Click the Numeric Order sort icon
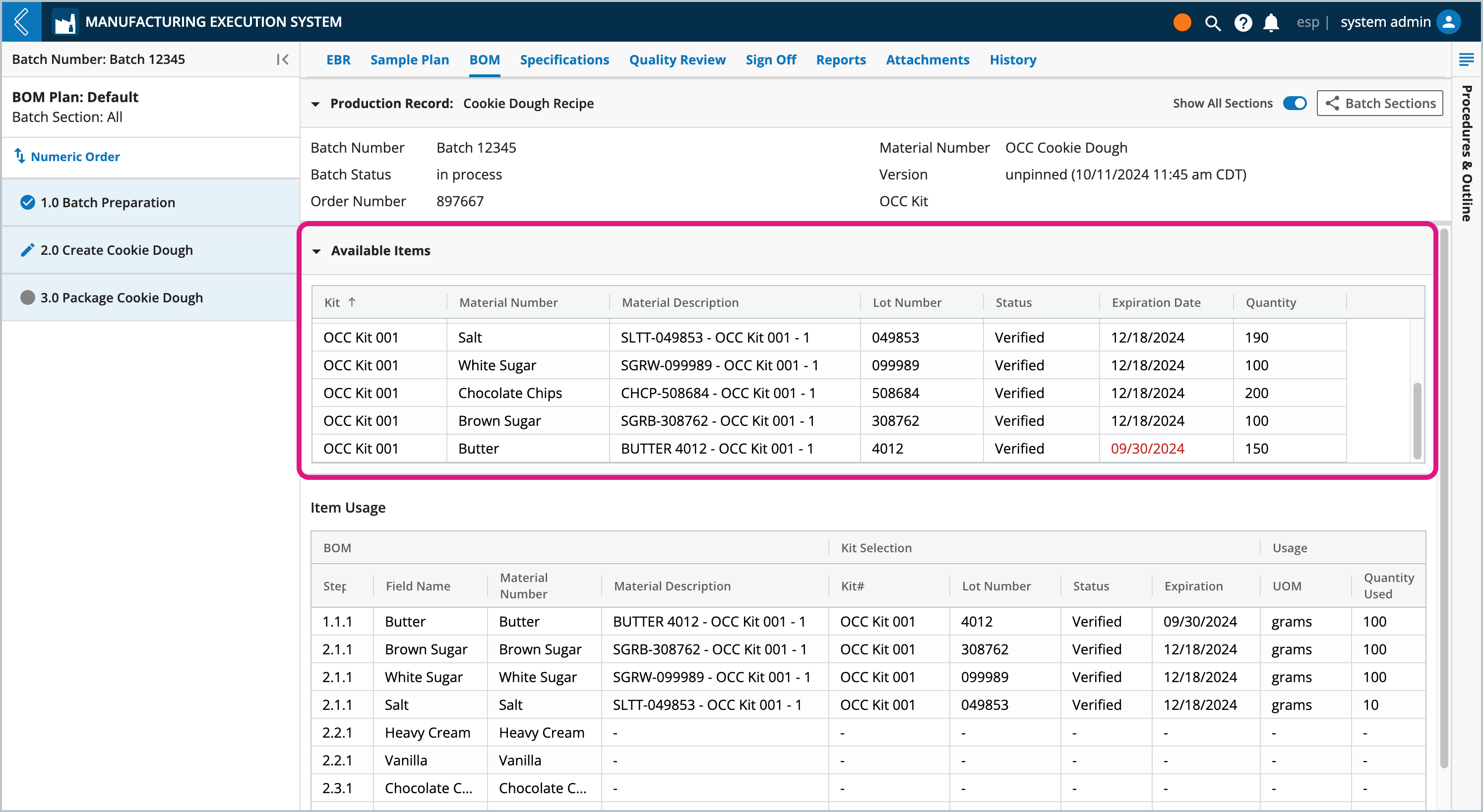 pyautogui.click(x=19, y=156)
